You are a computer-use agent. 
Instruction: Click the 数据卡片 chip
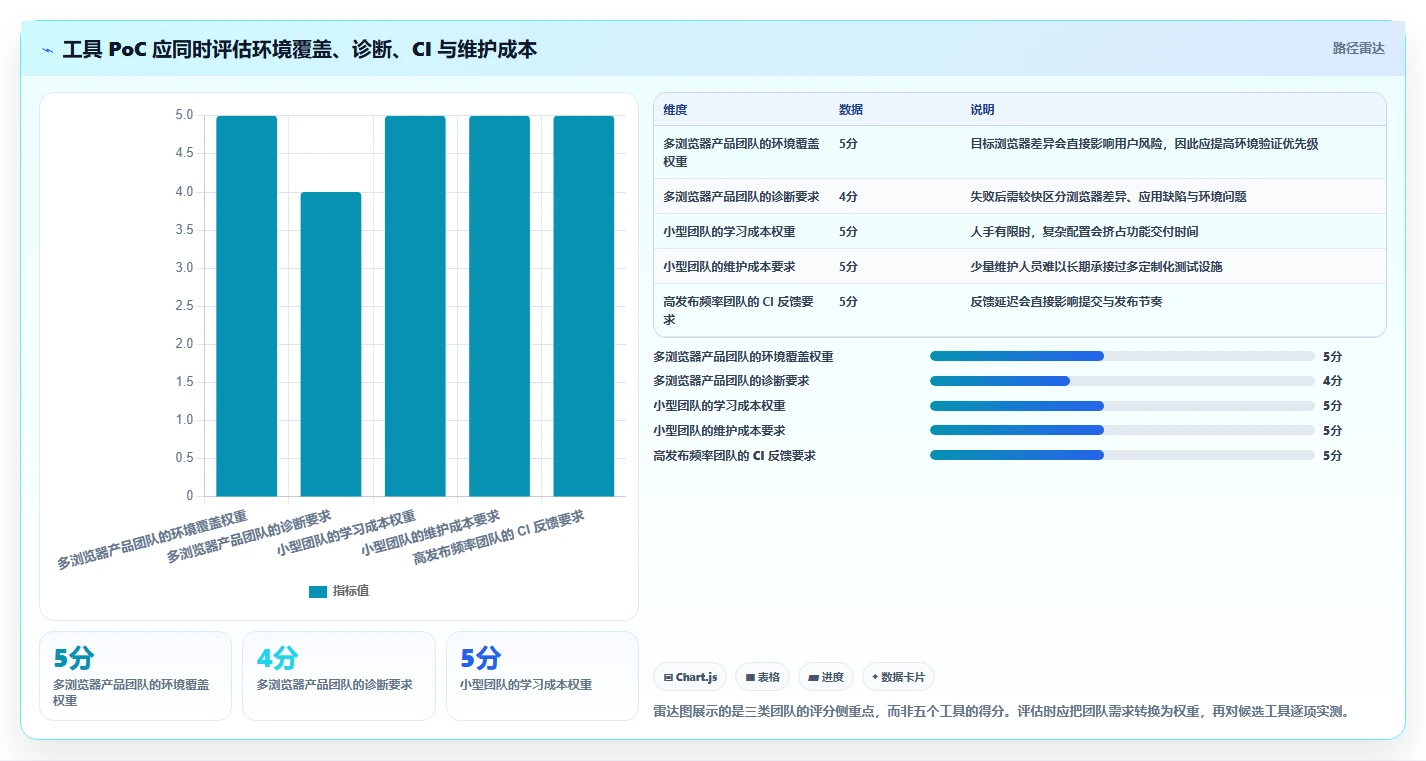(x=898, y=677)
